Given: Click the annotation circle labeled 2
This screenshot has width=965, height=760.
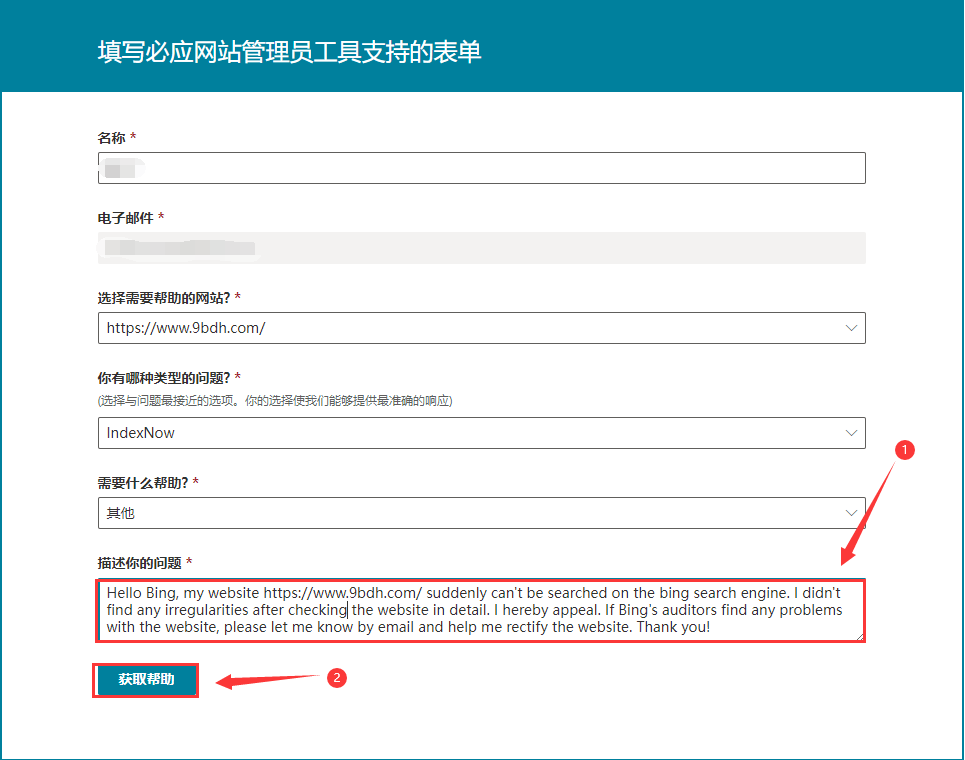Looking at the screenshot, I should point(337,678).
